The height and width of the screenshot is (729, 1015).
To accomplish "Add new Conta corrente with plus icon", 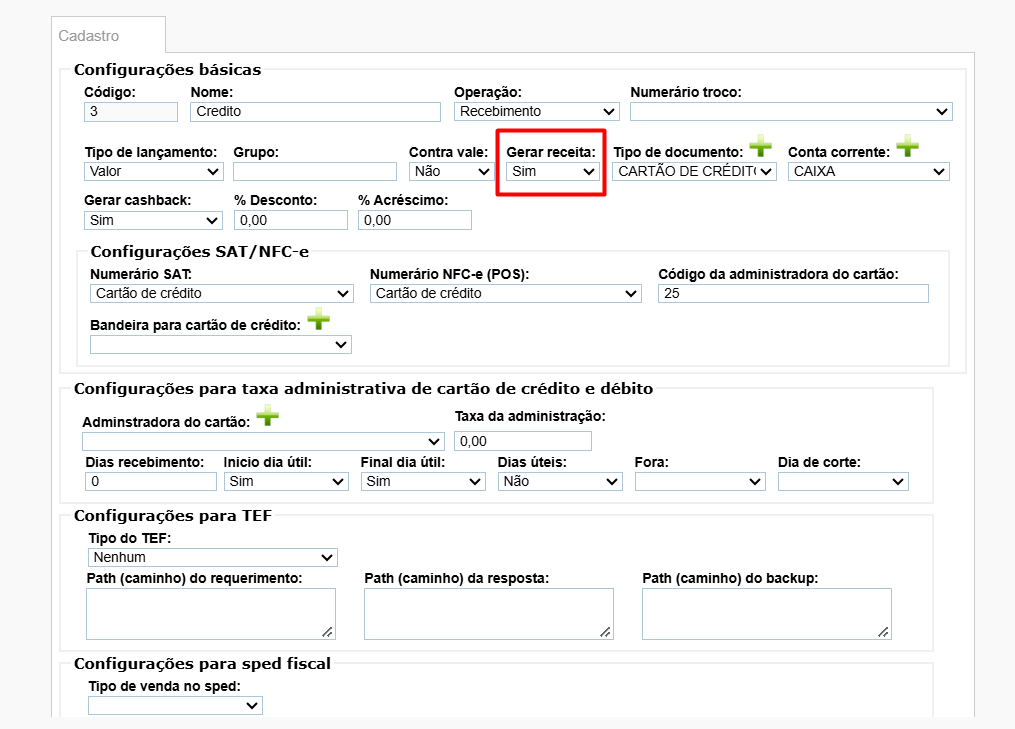I will [908, 146].
